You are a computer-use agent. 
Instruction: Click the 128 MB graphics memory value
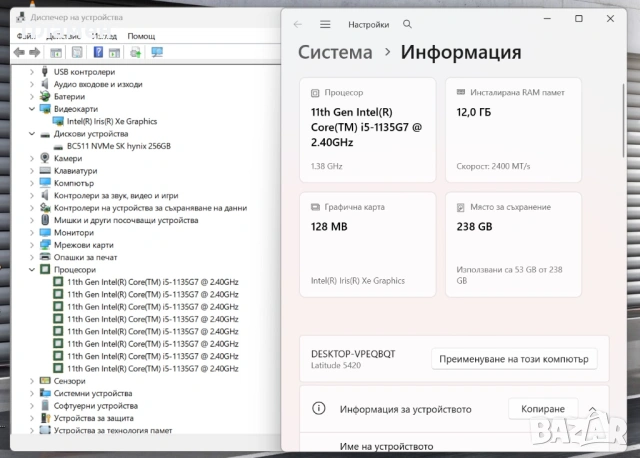click(329, 227)
